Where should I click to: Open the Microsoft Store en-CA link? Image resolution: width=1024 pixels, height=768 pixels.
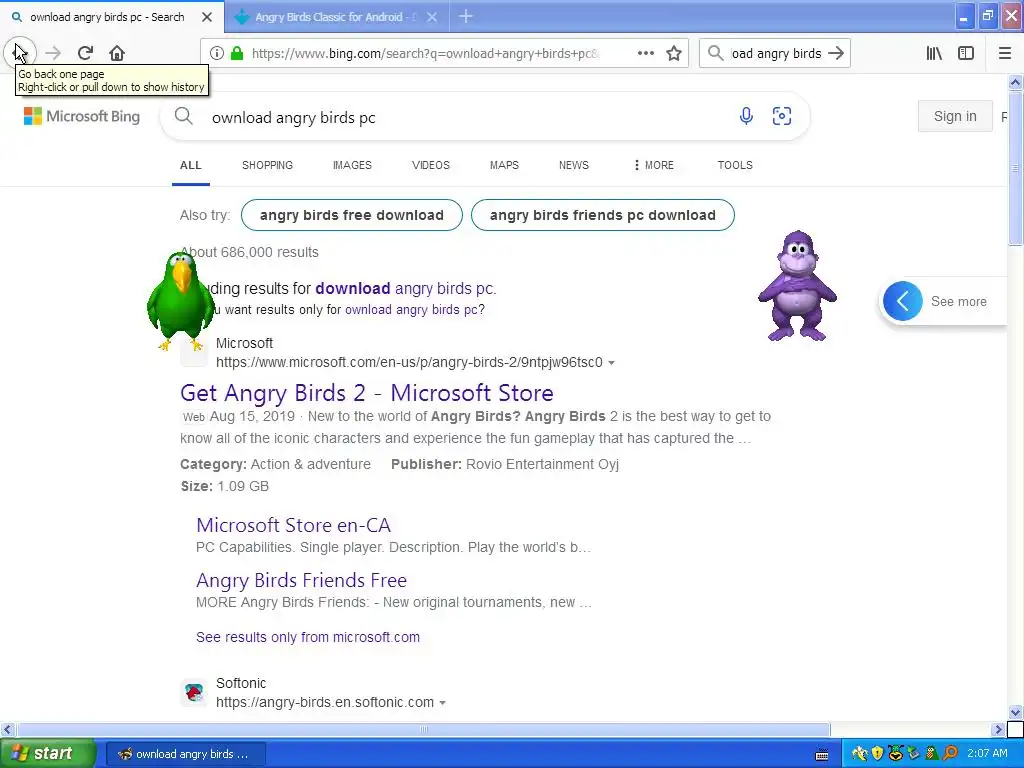coord(293,525)
